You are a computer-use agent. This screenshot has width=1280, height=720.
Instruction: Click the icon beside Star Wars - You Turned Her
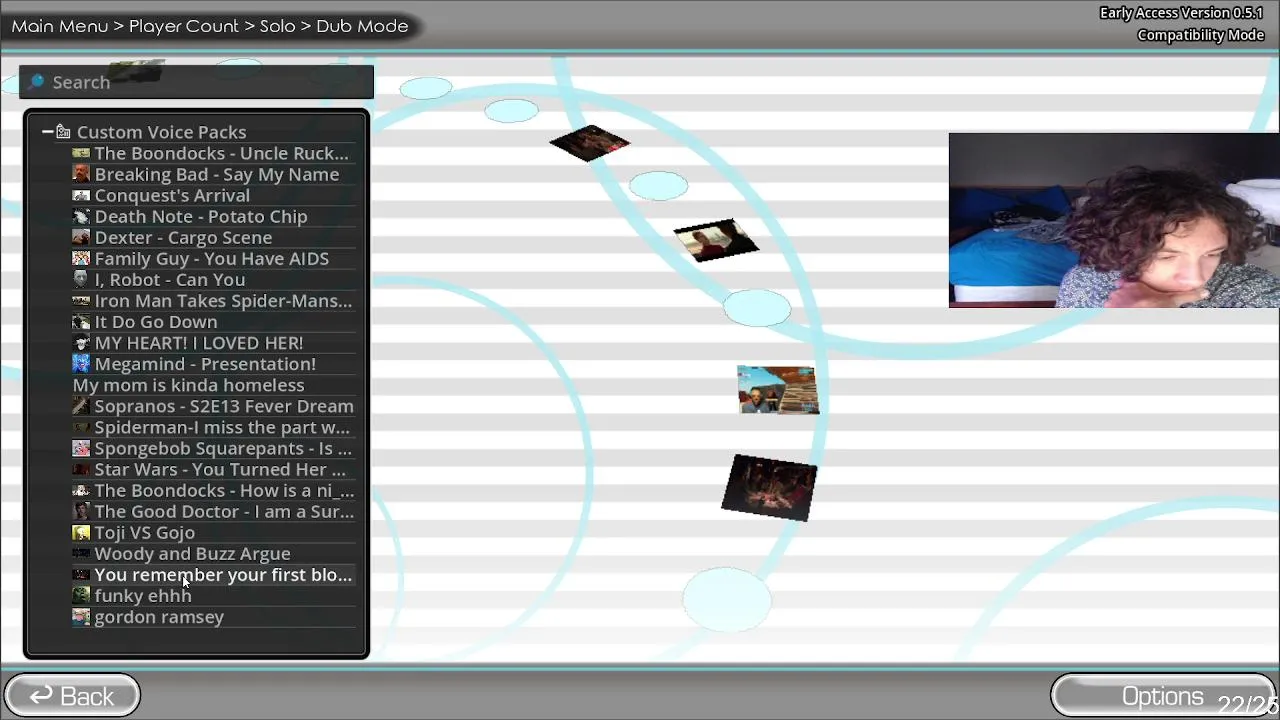click(81, 469)
